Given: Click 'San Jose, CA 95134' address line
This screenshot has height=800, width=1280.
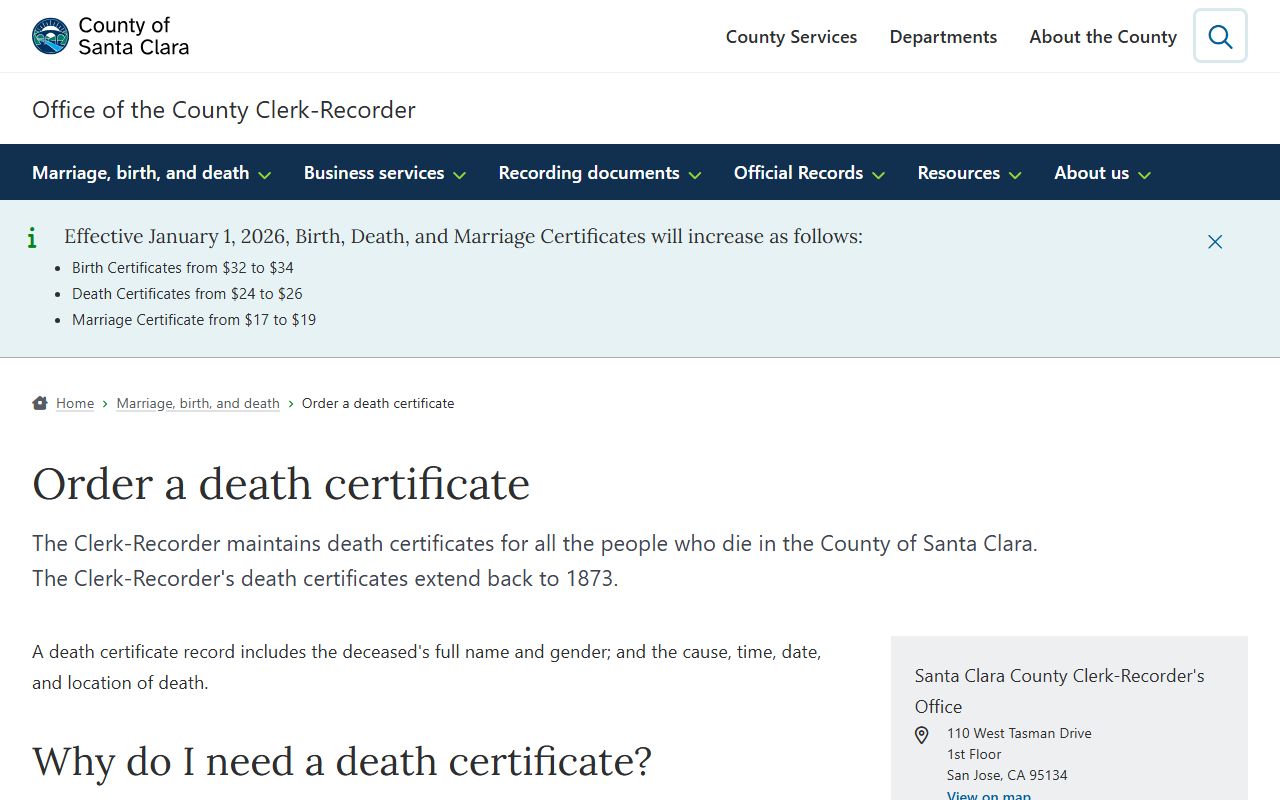Looking at the screenshot, I should pos(1007,775).
